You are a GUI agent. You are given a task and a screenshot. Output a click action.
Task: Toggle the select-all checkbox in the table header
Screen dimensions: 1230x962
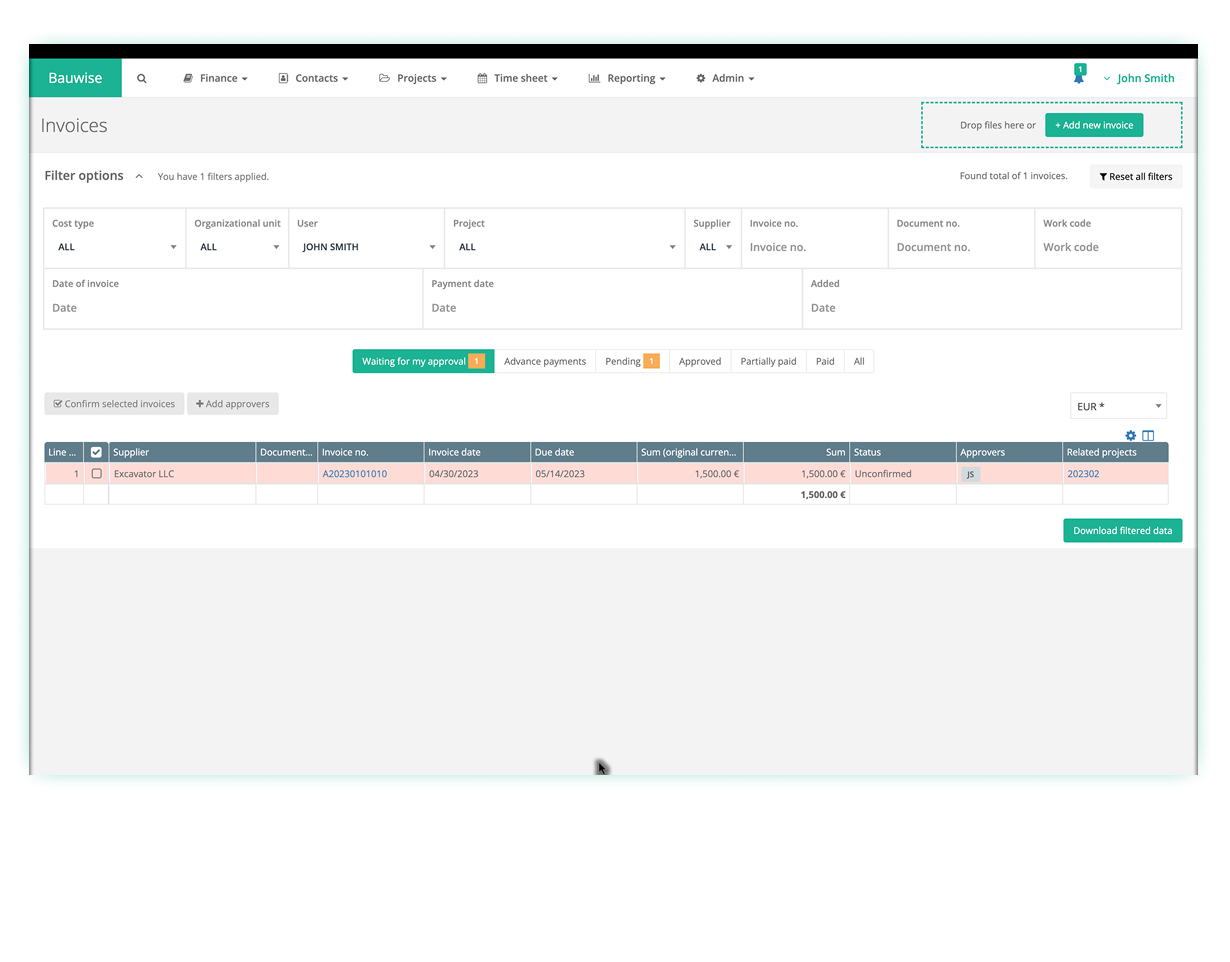(x=96, y=451)
